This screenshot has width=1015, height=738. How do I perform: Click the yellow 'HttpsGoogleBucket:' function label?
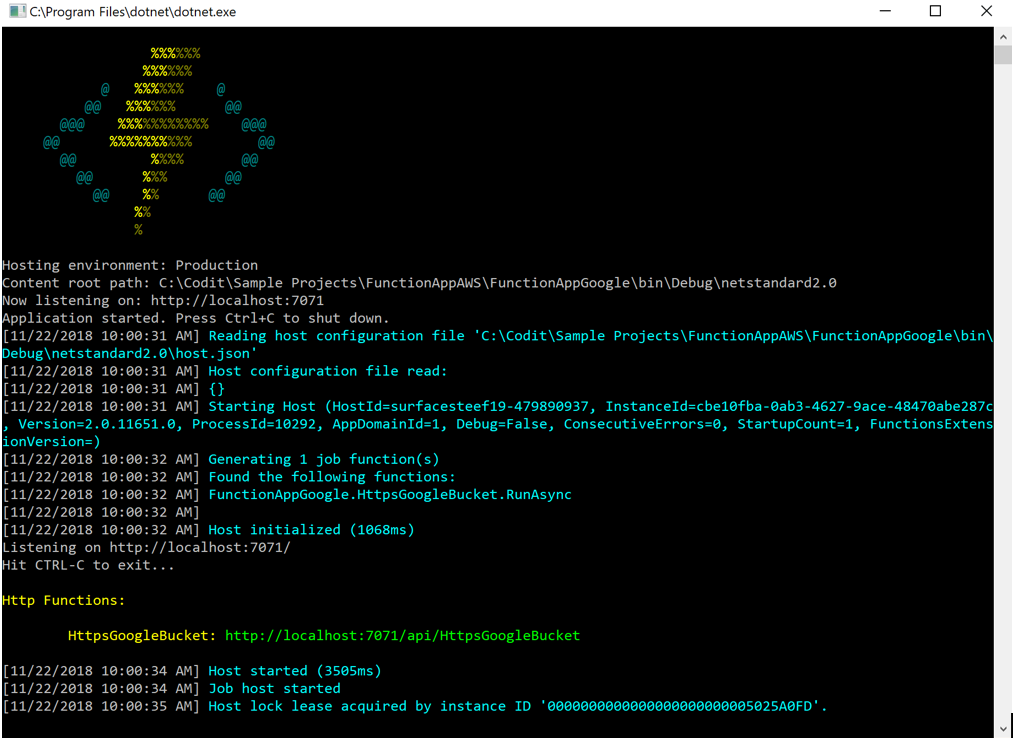[x=142, y=636]
